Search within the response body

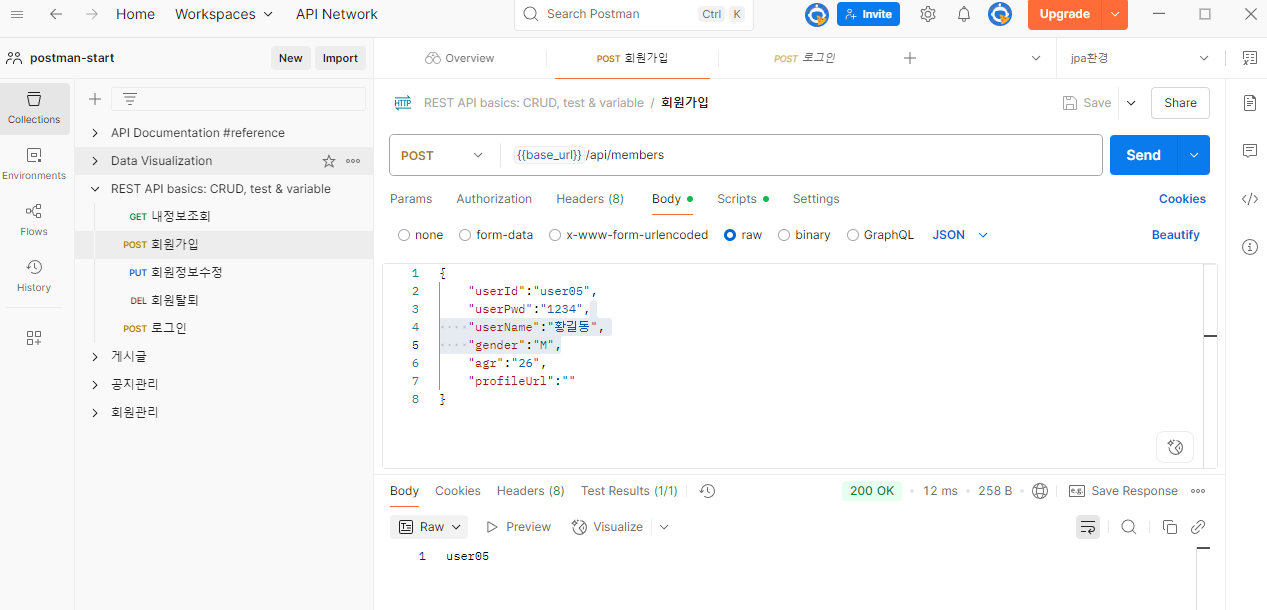coord(1129,527)
